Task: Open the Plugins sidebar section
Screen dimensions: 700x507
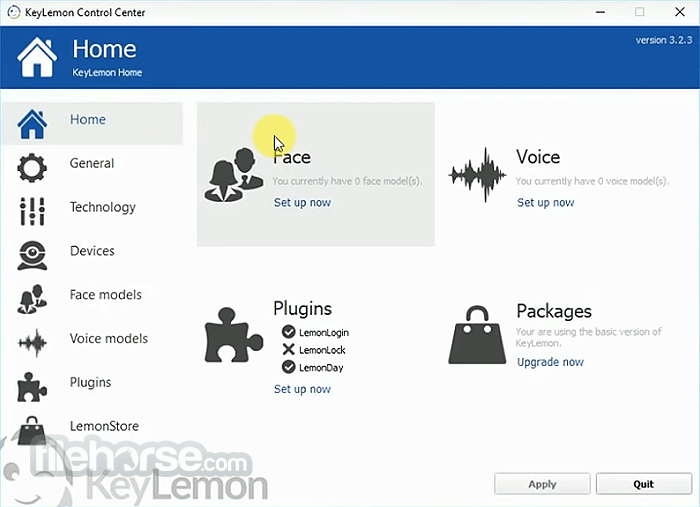Action: coord(92,382)
